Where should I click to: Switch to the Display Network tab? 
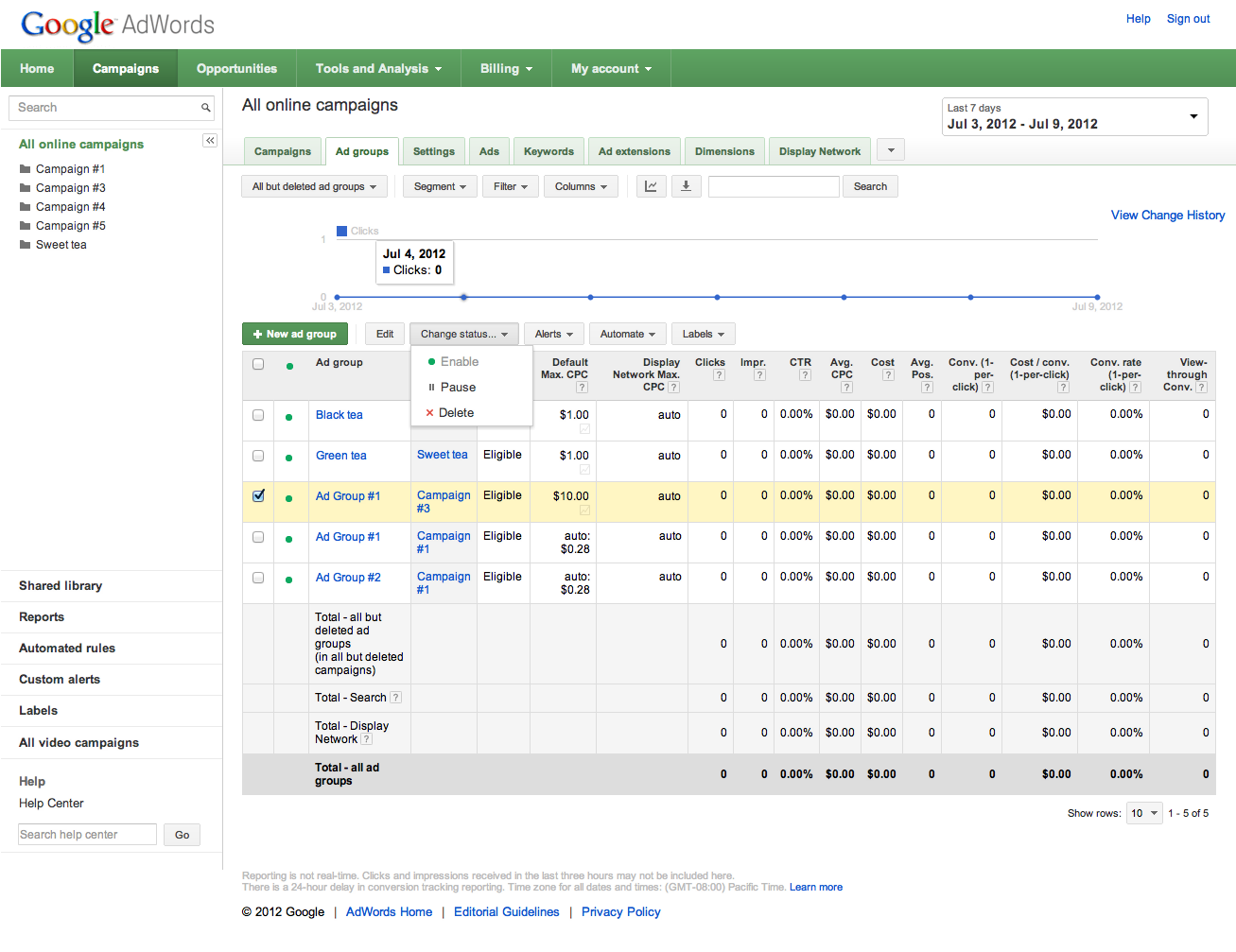coord(820,151)
